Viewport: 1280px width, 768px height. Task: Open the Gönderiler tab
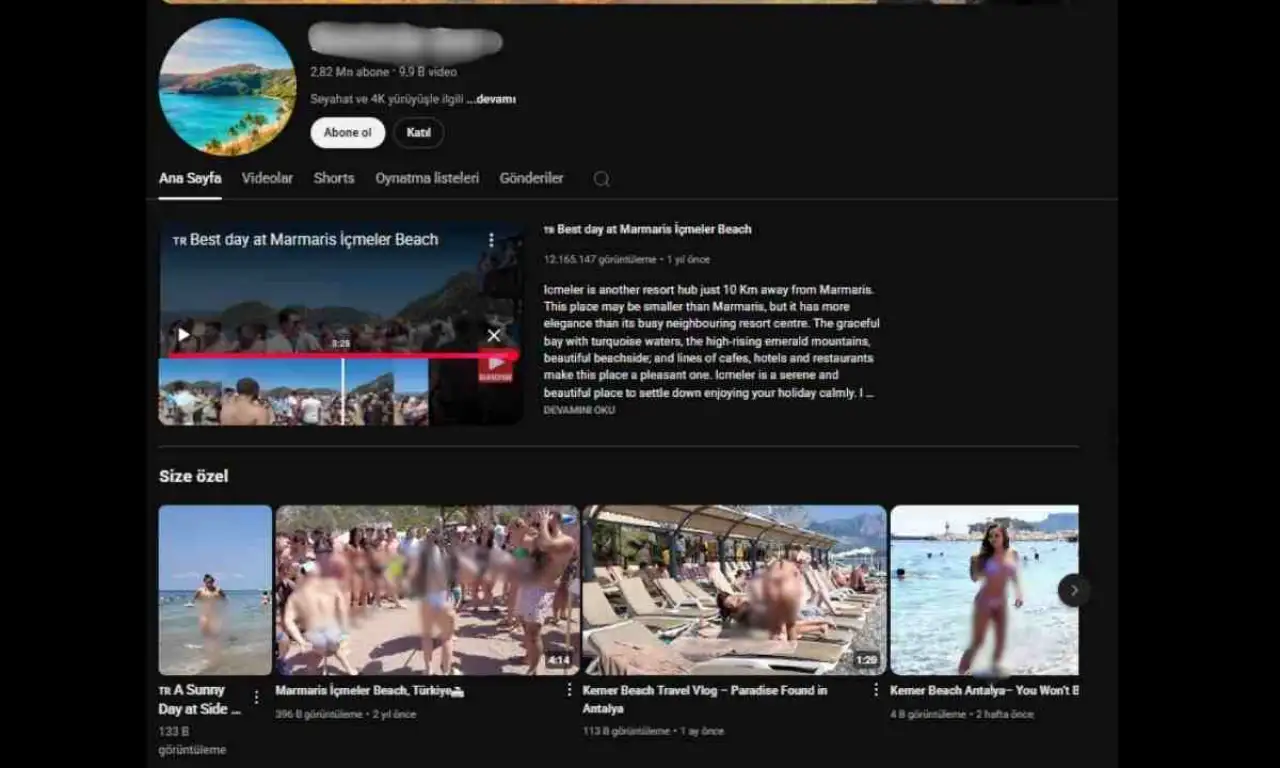point(531,178)
